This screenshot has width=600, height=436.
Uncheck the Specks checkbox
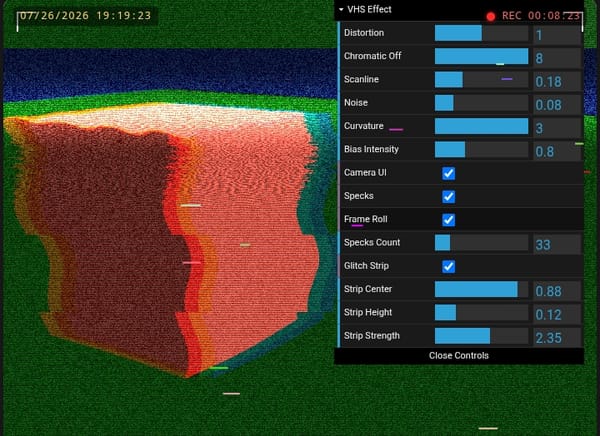click(448, 197)
